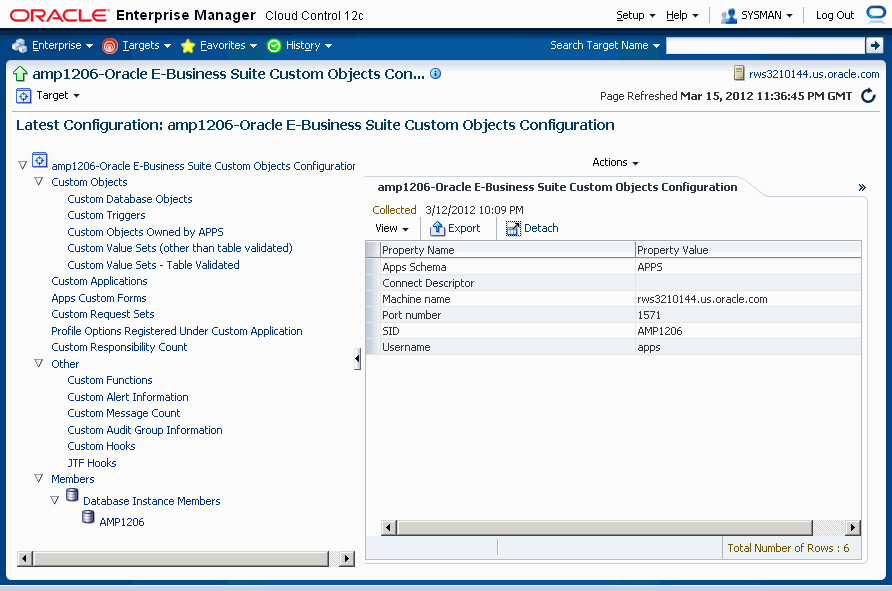
Task: Select Custom Responsibility Count in tree
Action: [119, 347]
